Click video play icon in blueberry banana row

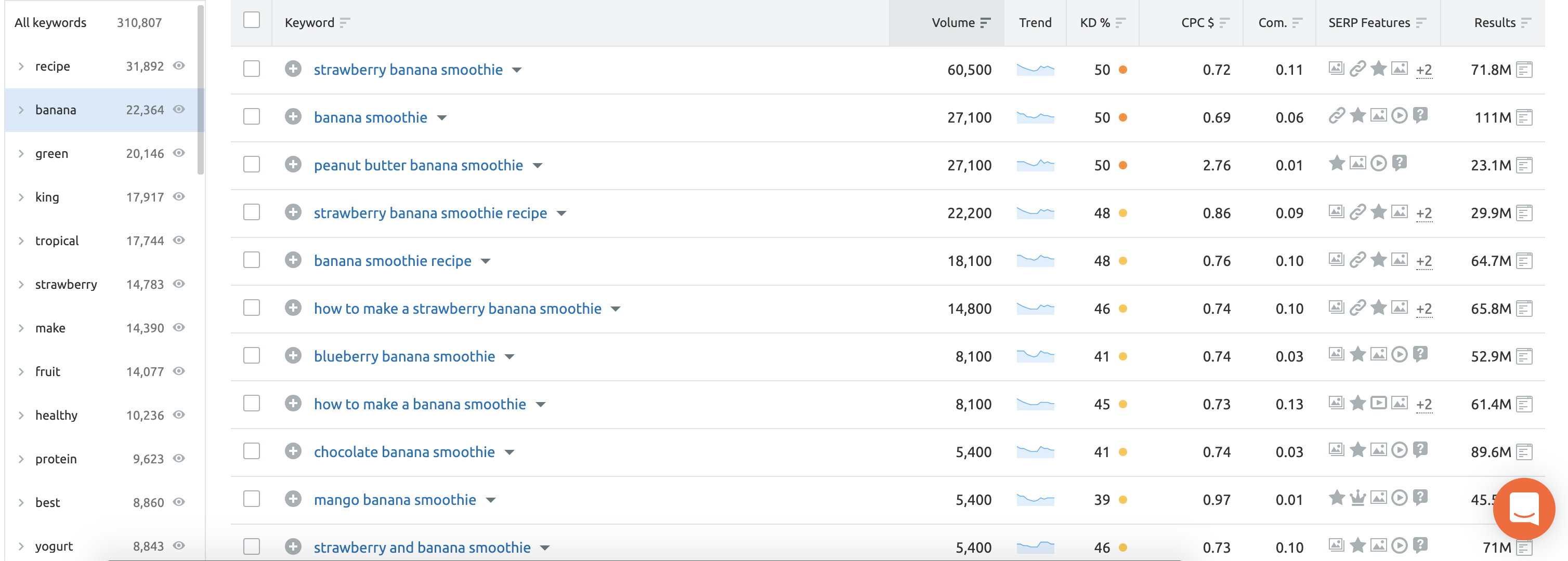click(x=1400, y=354)
